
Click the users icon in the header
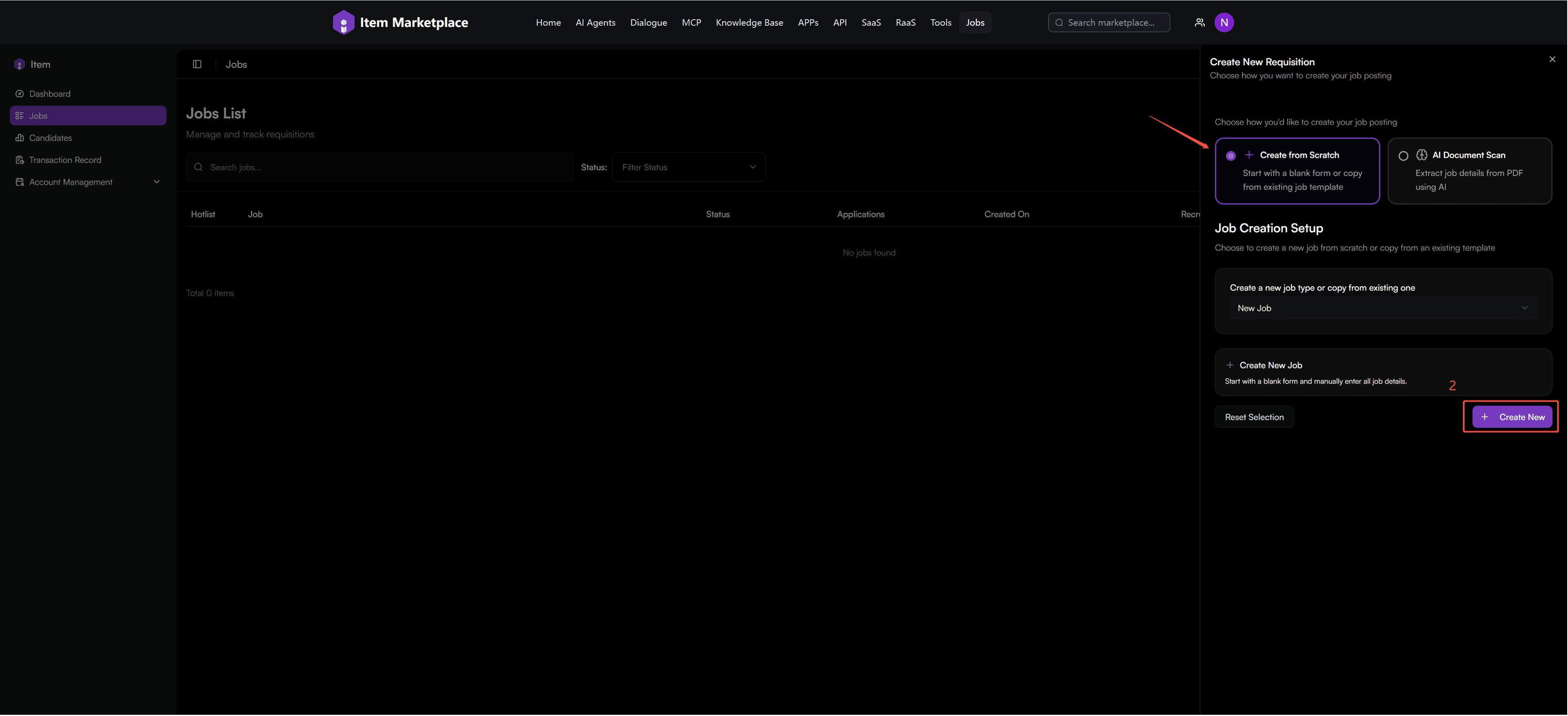1199,22
